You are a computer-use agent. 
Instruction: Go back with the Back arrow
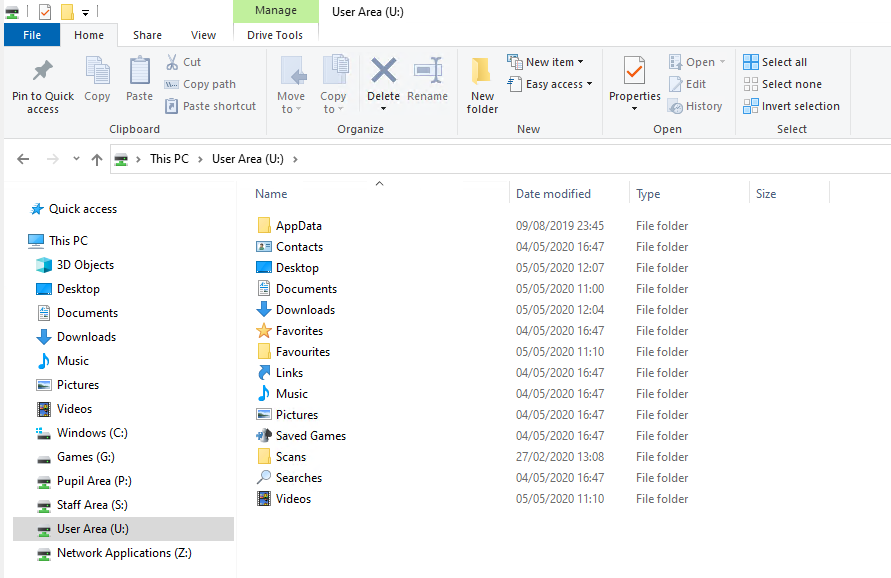(x=23, y=159)
